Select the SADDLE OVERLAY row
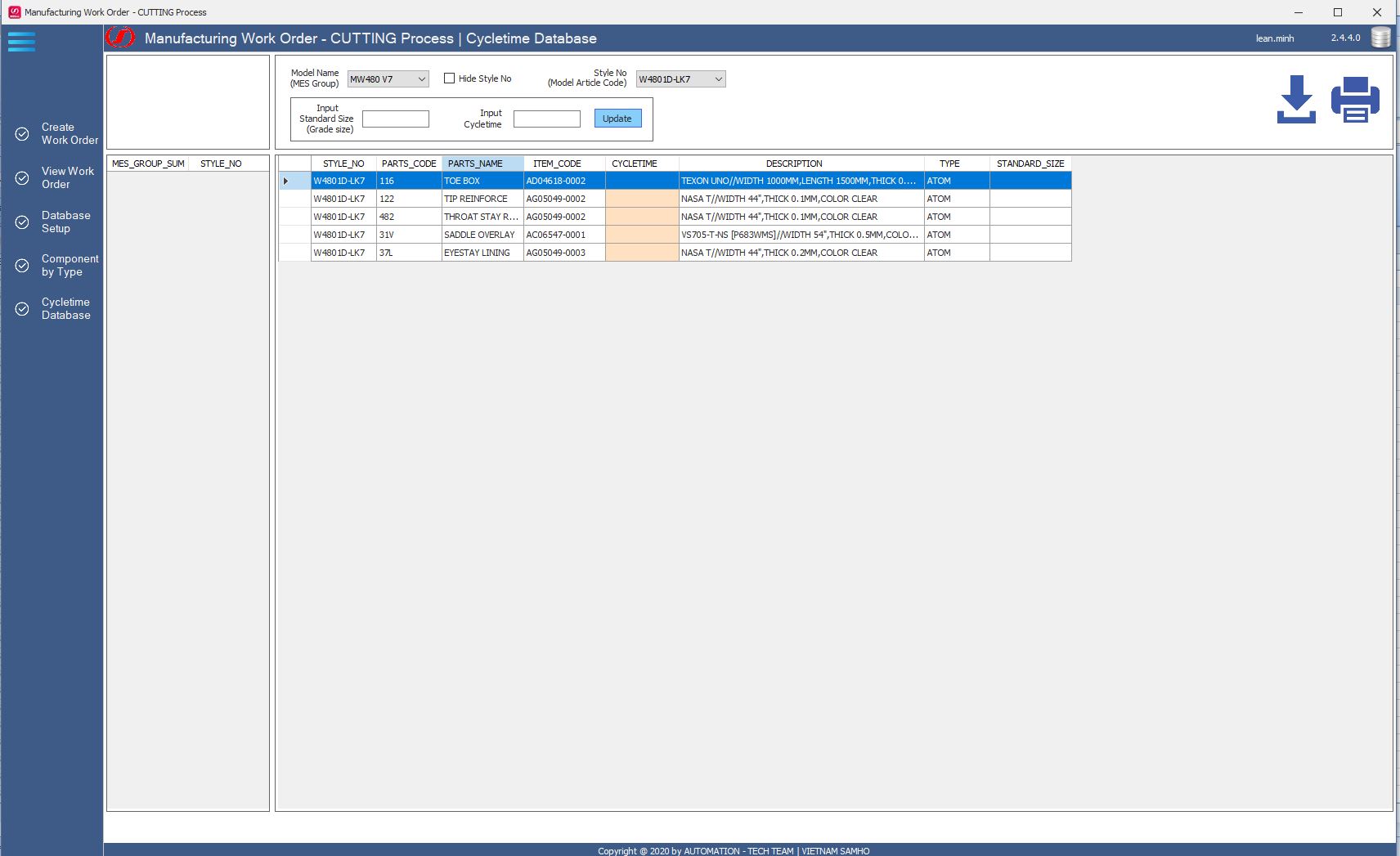 tap(479, 235)
